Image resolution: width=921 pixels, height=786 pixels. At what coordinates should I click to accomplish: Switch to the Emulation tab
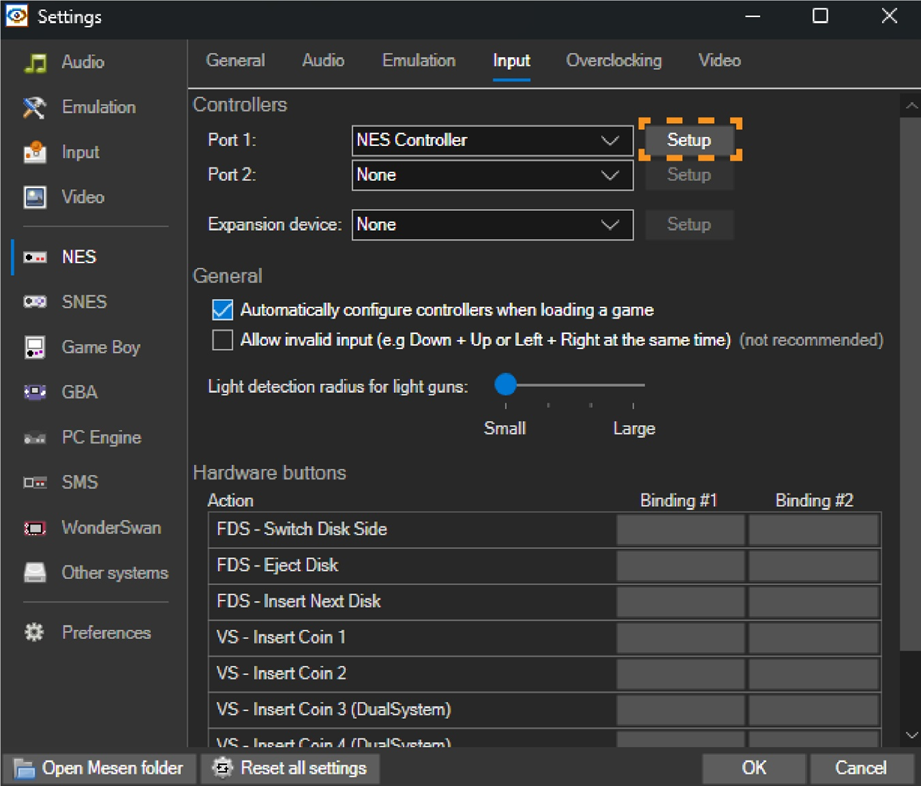(x=418, y=61)
